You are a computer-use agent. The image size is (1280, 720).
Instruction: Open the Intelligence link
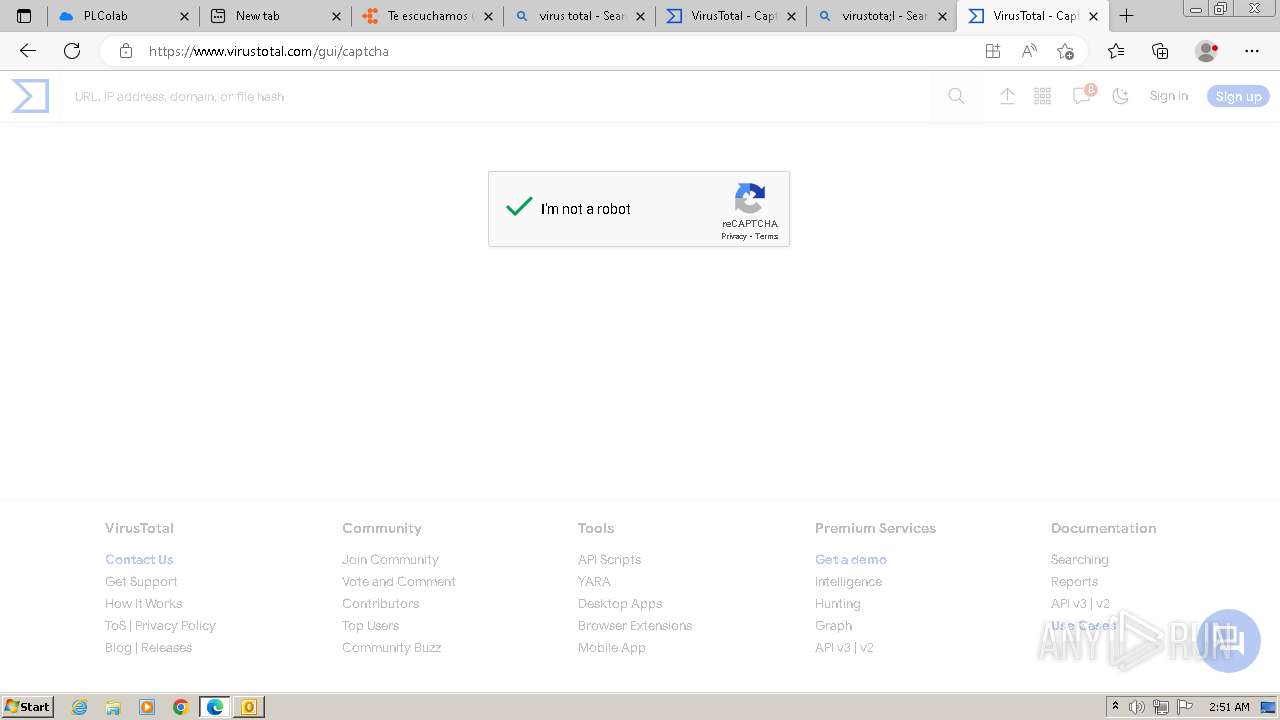(x=849, y=581)
